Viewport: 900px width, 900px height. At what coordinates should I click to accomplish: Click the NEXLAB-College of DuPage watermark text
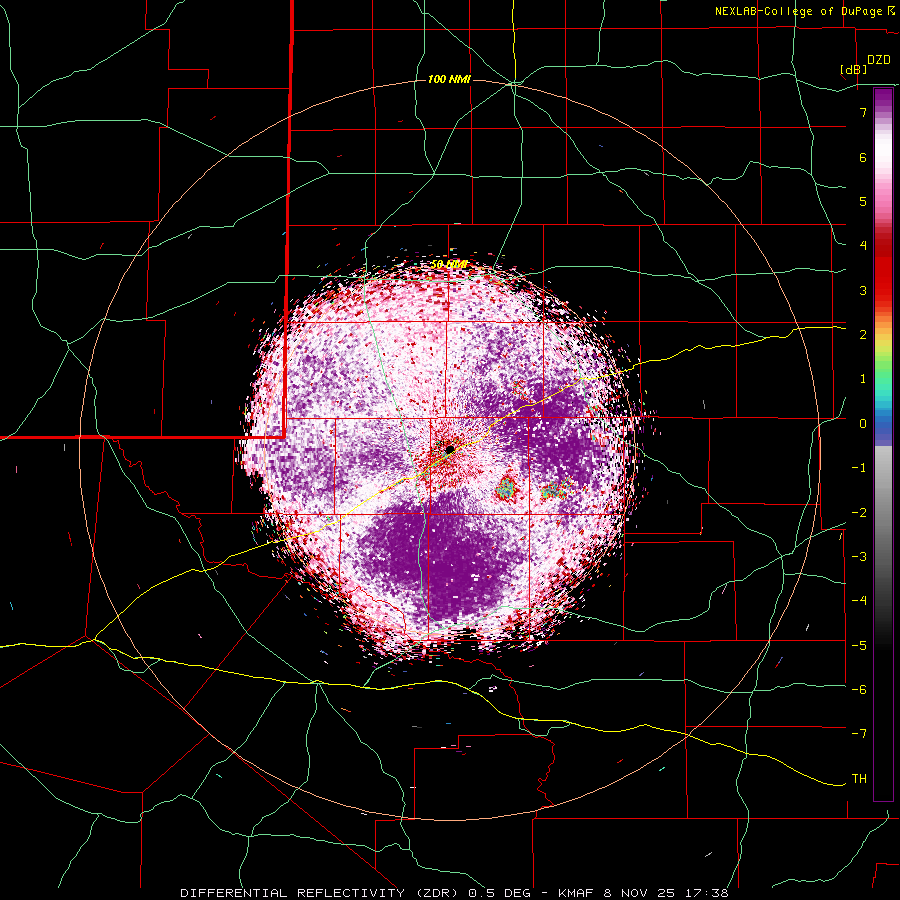pos(798,11)
